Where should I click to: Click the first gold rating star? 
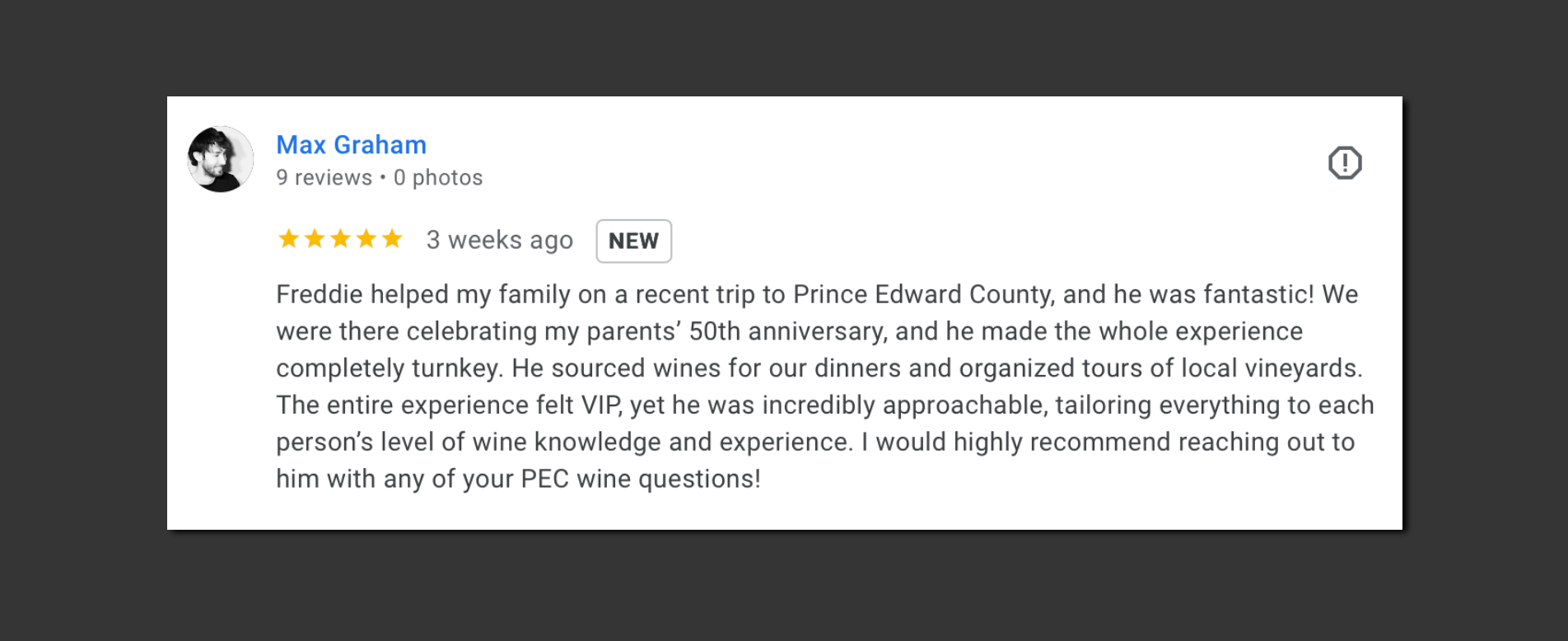point(289,239)
